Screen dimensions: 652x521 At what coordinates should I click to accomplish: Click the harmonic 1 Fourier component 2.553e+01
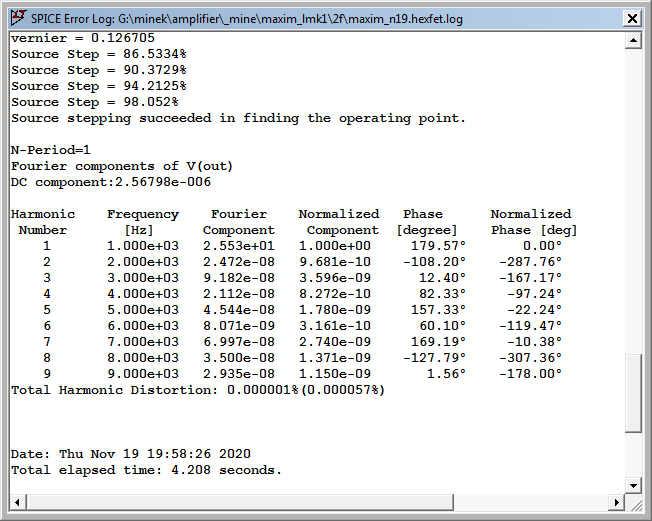point(239,246)
